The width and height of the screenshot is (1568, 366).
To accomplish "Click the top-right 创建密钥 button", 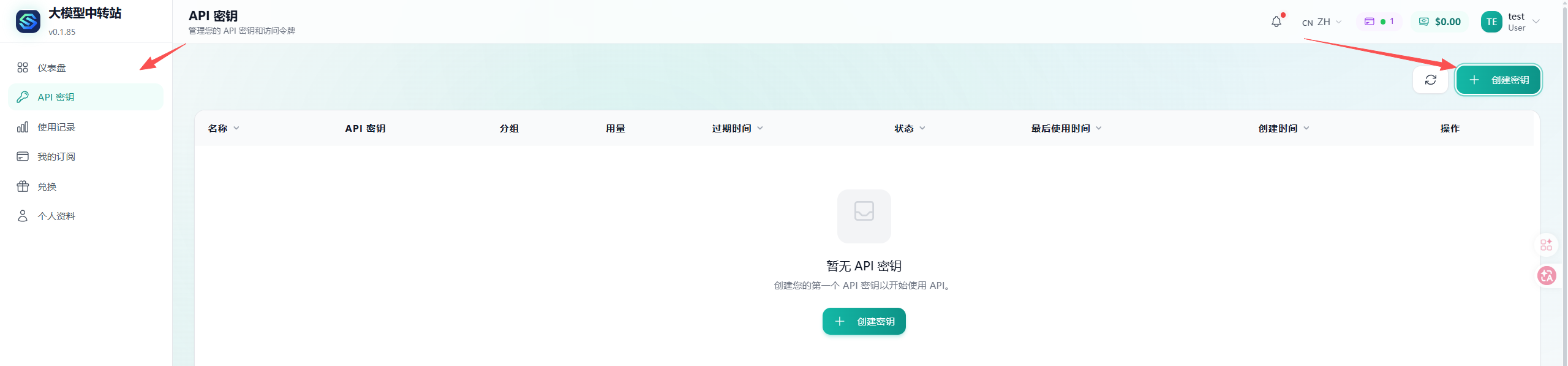I will pos(1498,80).
